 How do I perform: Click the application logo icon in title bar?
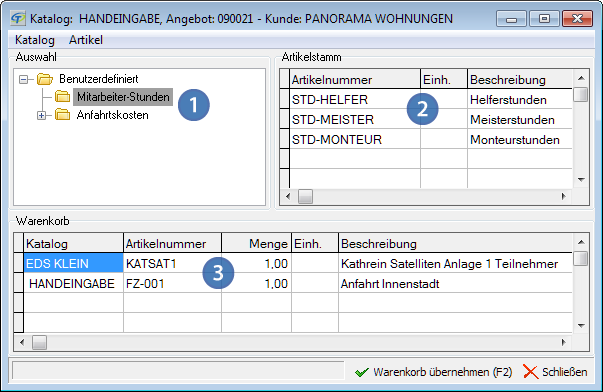pyautogui.click(x=18, y=18)
